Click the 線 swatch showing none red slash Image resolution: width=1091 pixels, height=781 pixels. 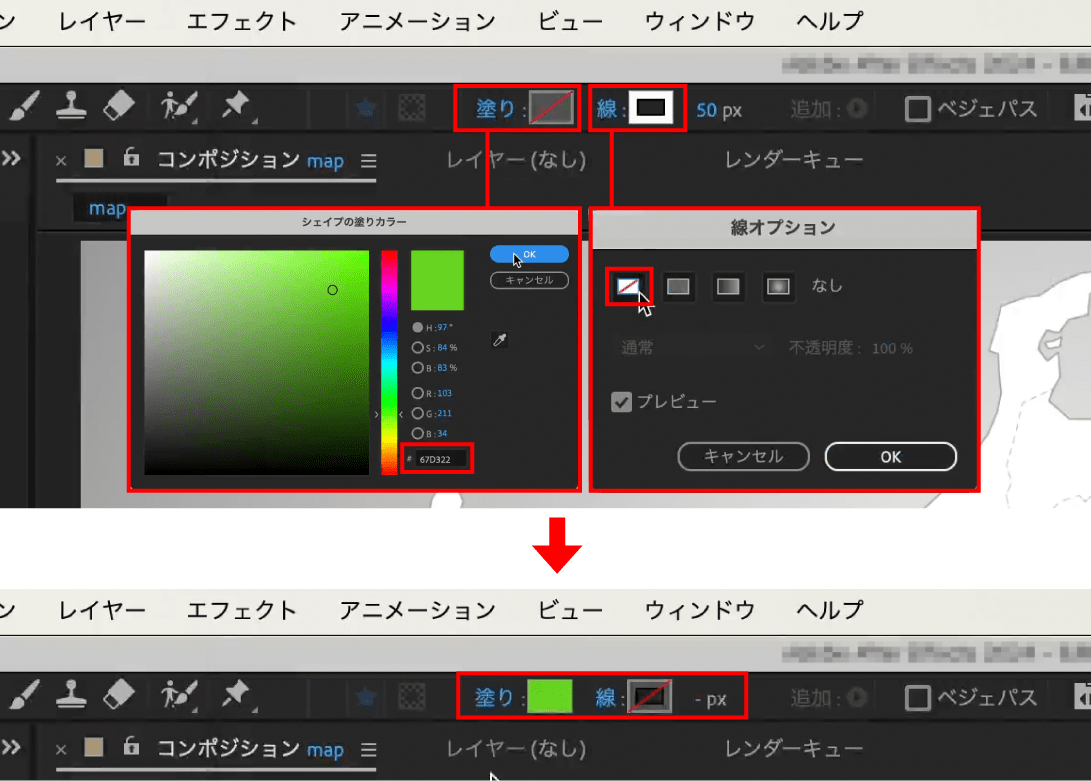649,697
